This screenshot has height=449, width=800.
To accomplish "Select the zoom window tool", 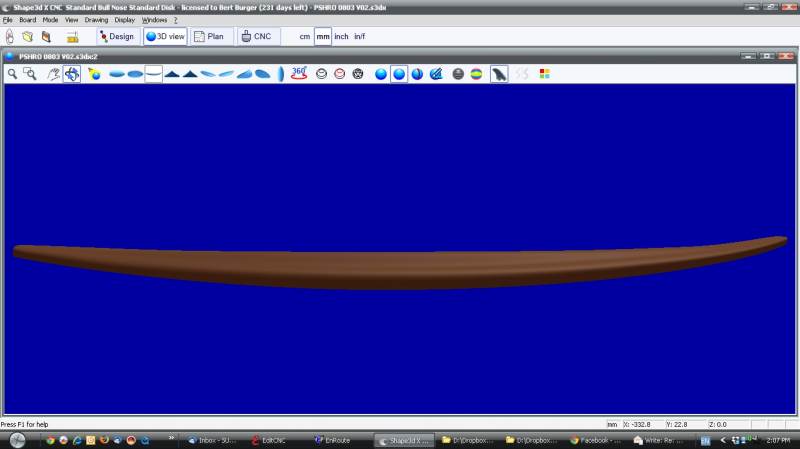I will (x=30, y=73).
